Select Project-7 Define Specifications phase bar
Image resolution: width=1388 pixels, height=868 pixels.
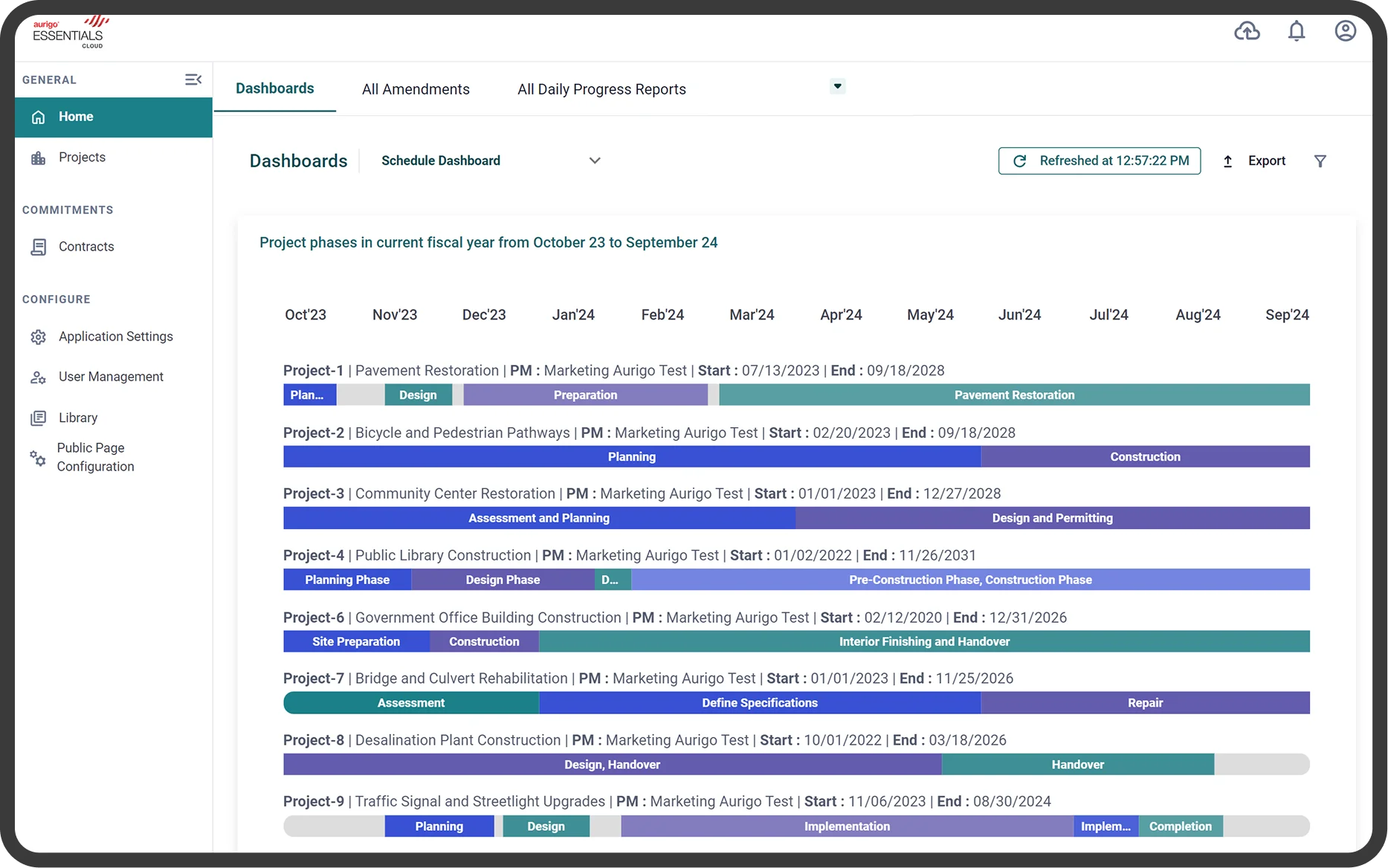click(x=760, y=703)
